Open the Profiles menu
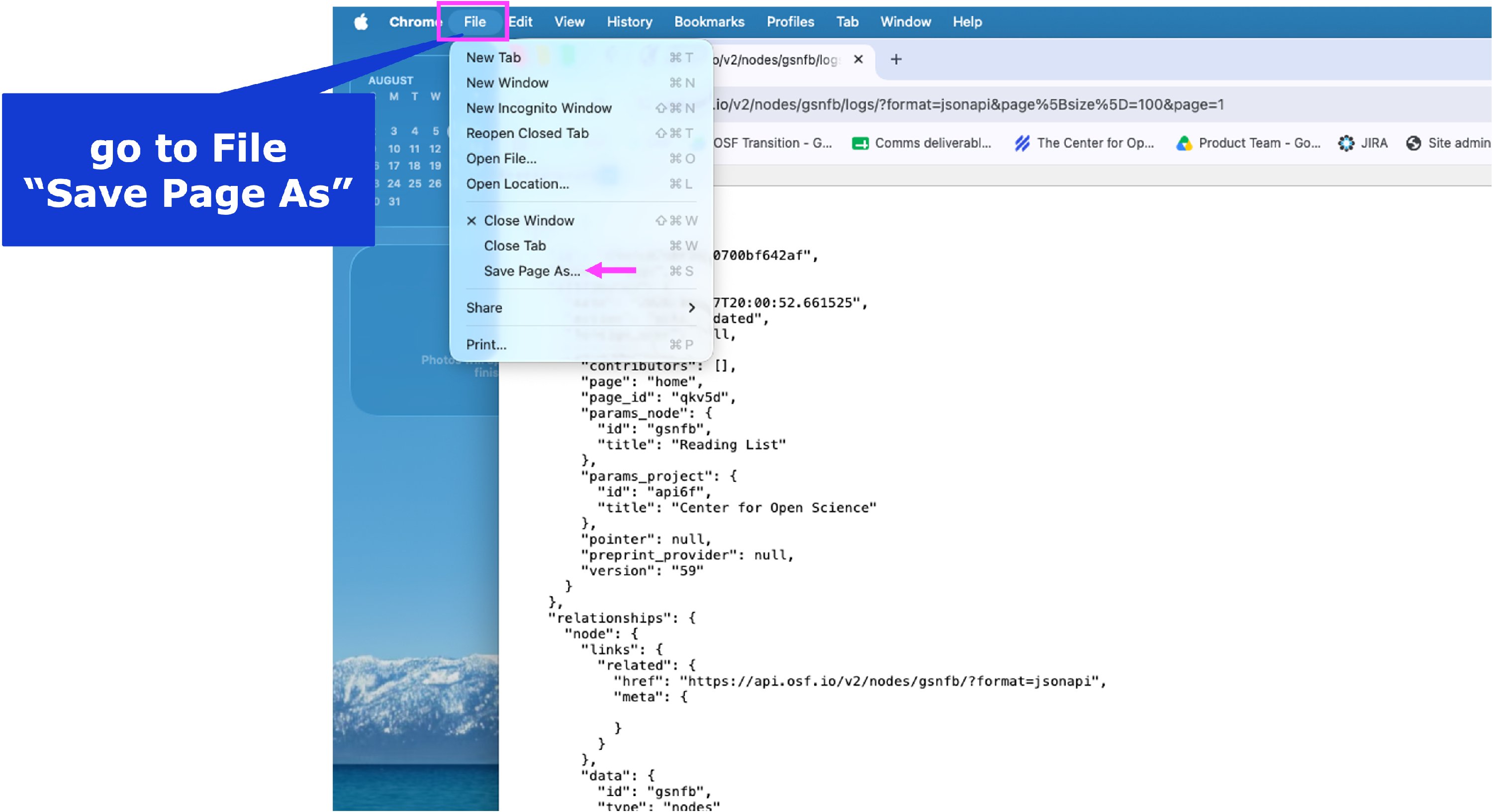Viewport: 1492px width, 812px height. coord(791,22)
